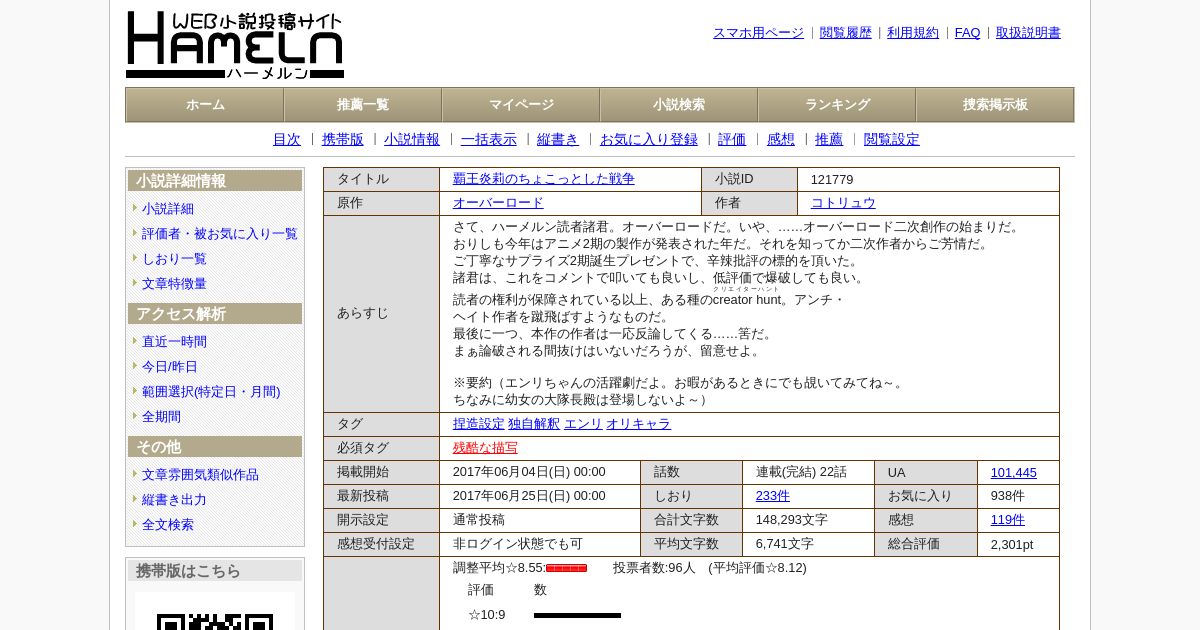Viewport: 1200px width, 630px height.
Task: Open the スマホ用ページ link
Action: 758,33
